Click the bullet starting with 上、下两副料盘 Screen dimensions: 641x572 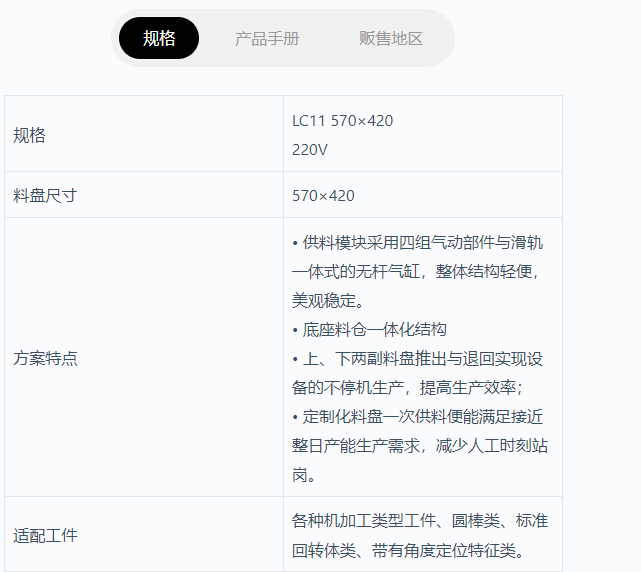pos(418,358)
